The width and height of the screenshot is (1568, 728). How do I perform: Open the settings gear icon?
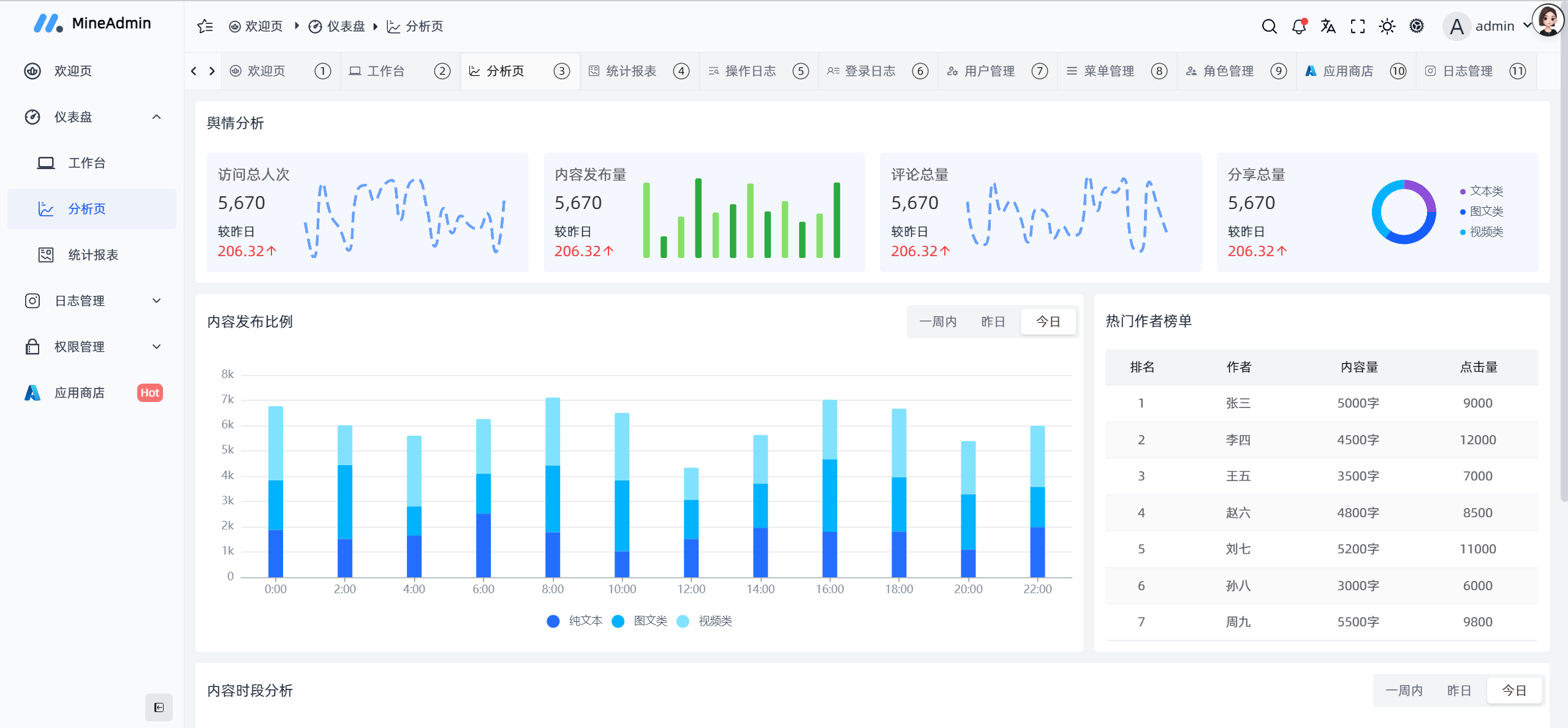tap(1416, 26)
